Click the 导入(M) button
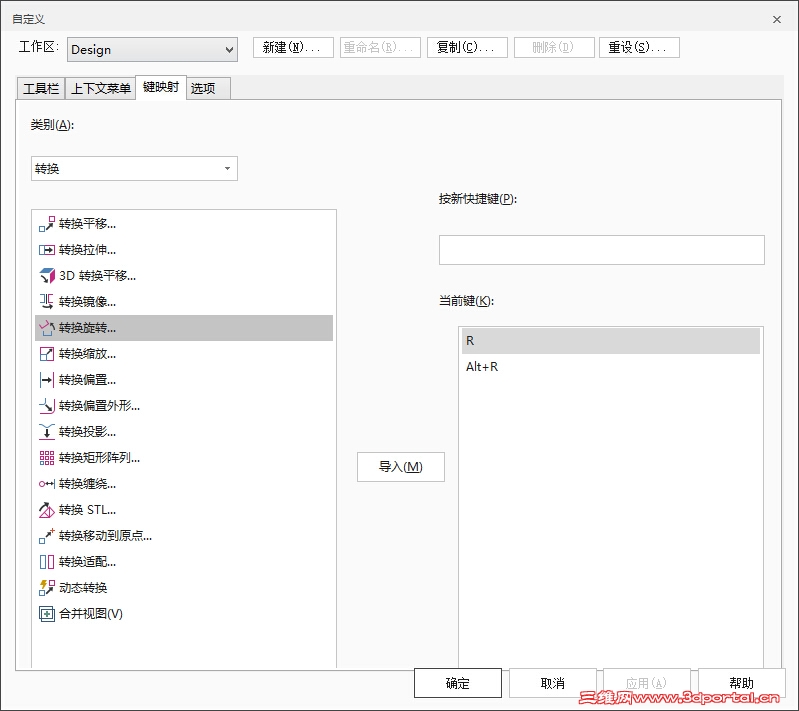The width and height of the screenshot is (799, 711). click(x=401, y=467)
